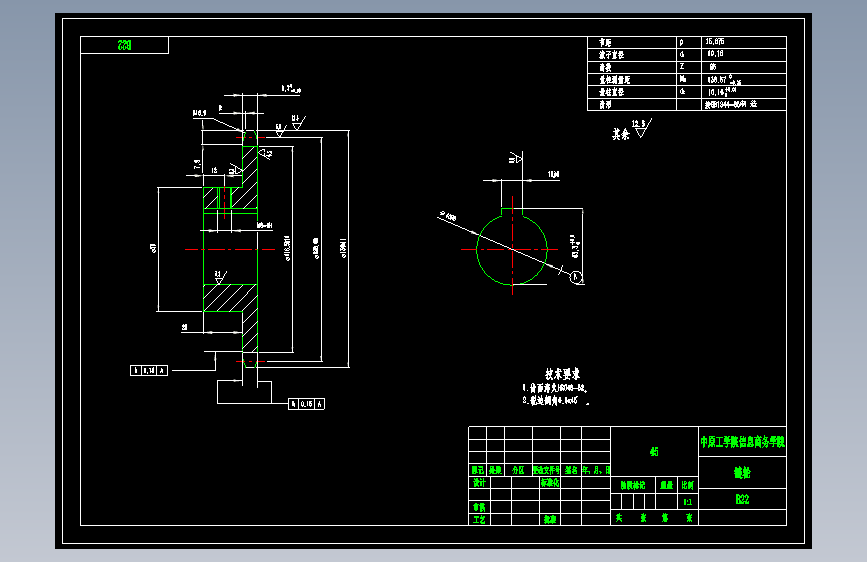Click the datum A circle on the keyway view
The height and width of the screenshot is (562, 867).
576,277
